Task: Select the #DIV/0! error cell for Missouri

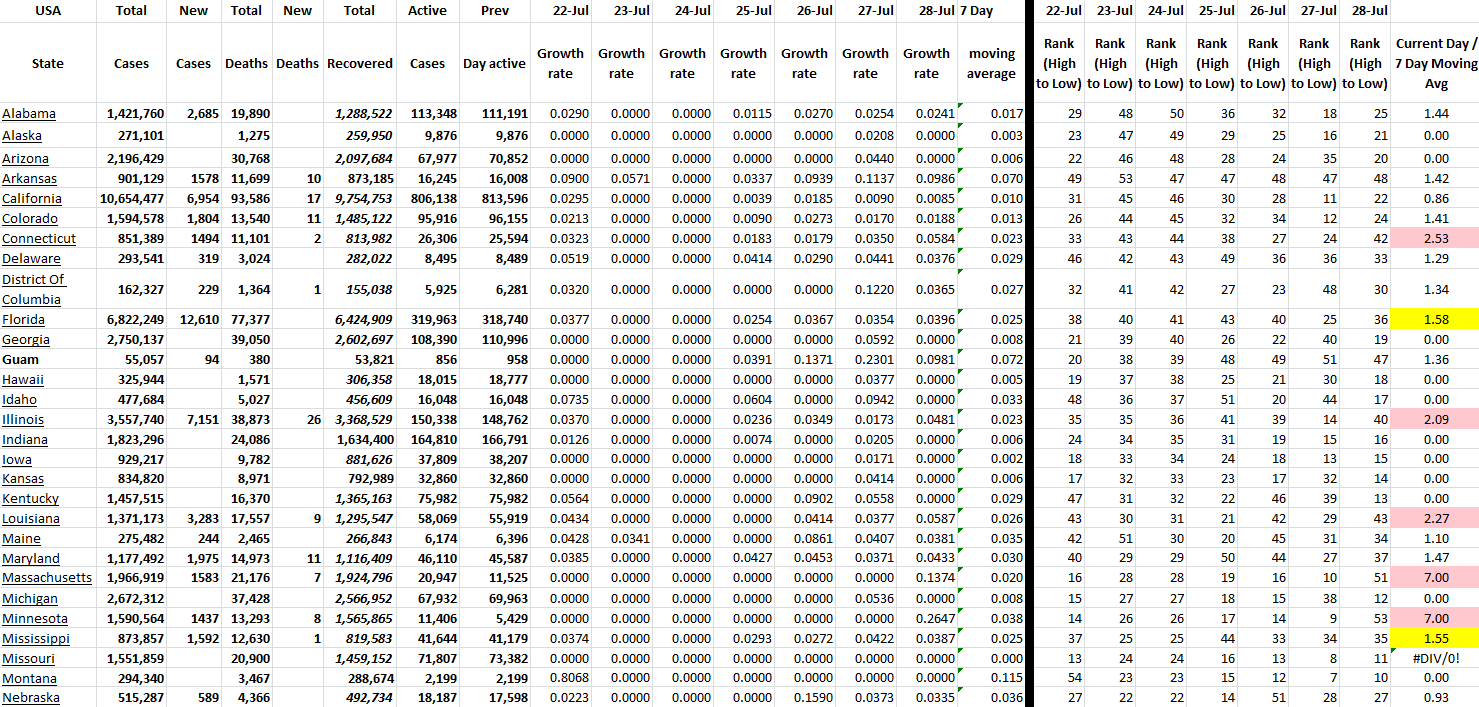Action: 1435,658
